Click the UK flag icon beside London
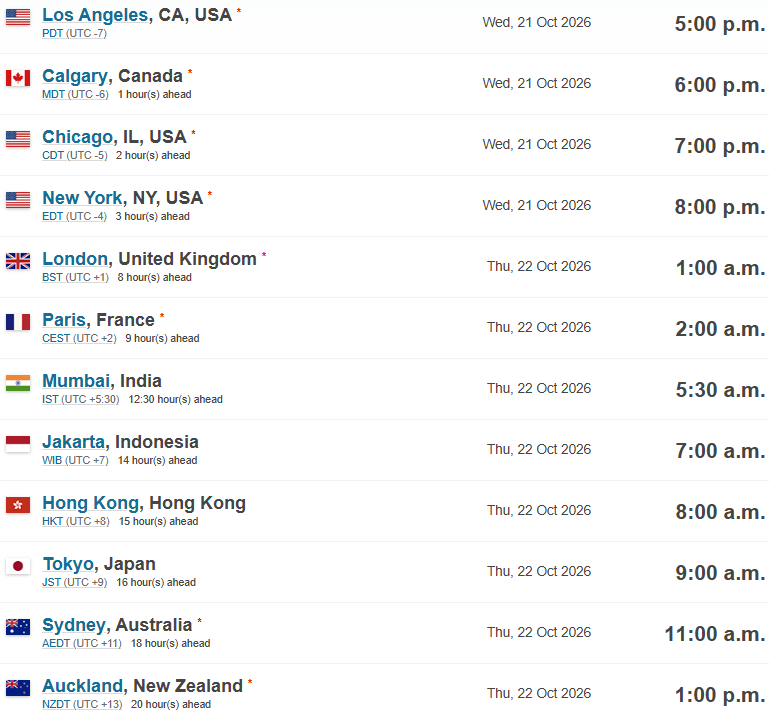The width and height of the screenshot is (769, 720). click(18, 261)
